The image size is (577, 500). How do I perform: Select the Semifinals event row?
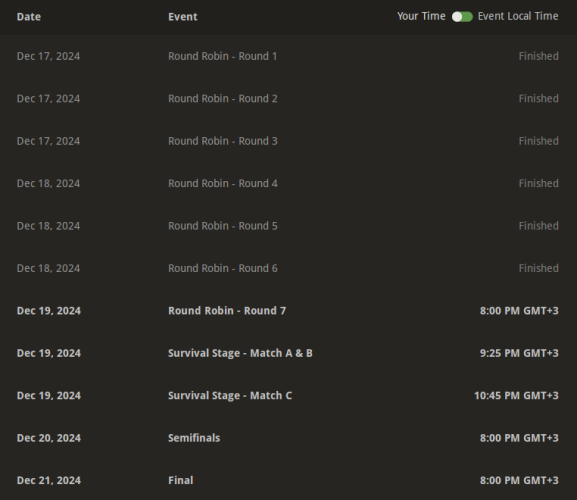point(288,438)
